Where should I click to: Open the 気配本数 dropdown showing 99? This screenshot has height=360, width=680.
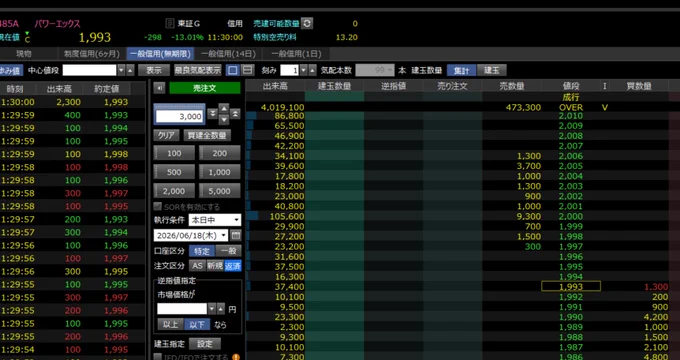[375, 70]
